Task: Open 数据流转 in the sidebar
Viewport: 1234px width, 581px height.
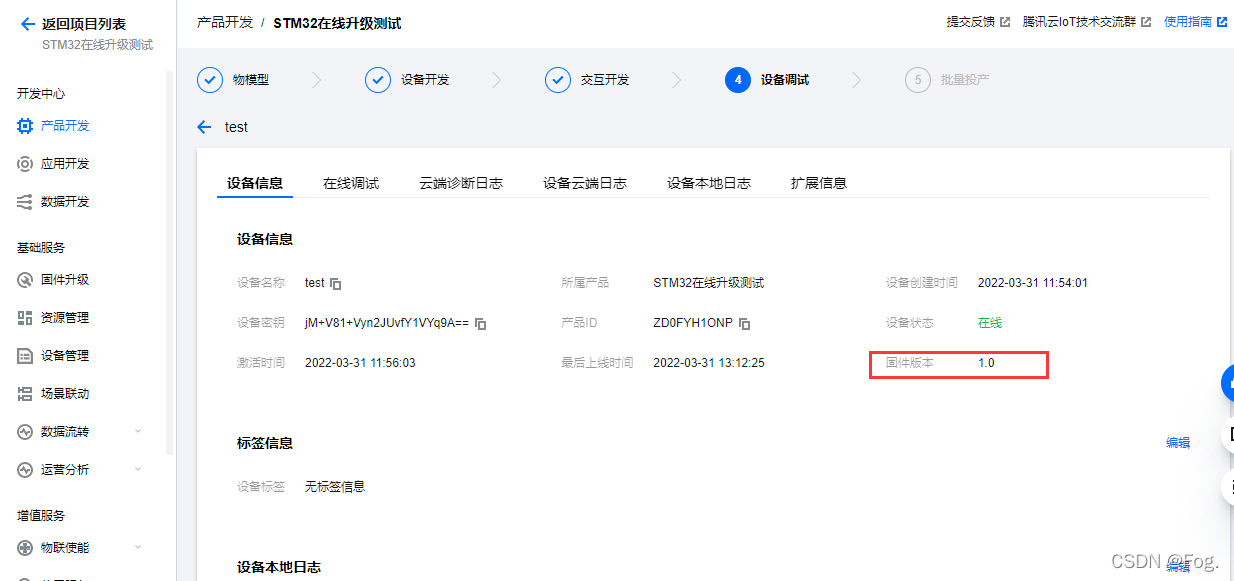Action: (x=54, y=432)
